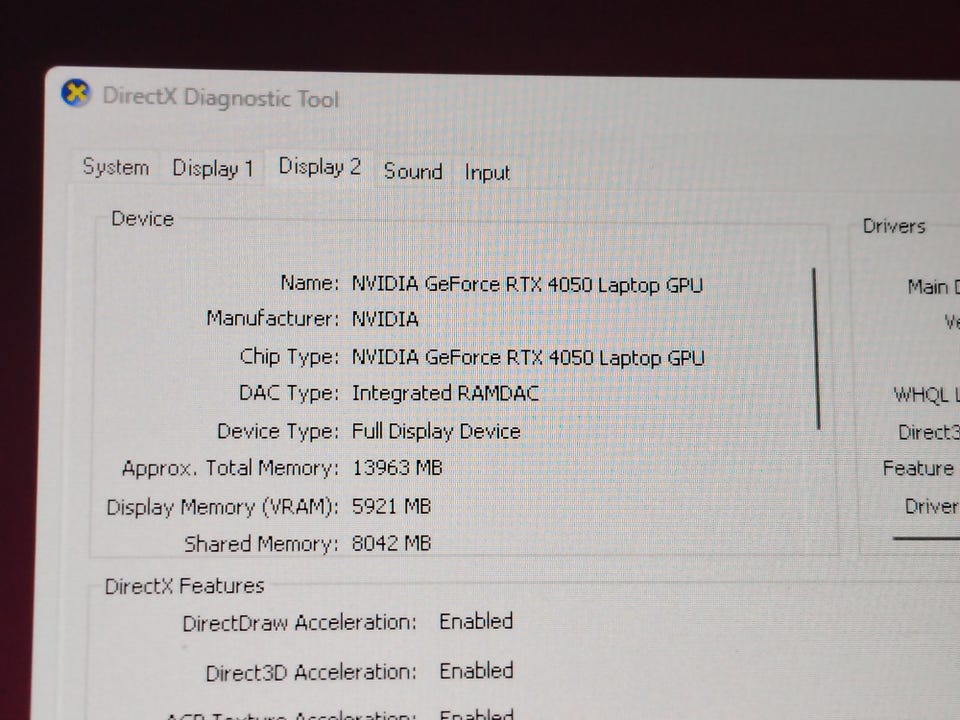
Task: Click the DirectDraw Acceleration Enabled value
Action: [x=476, y=621]
